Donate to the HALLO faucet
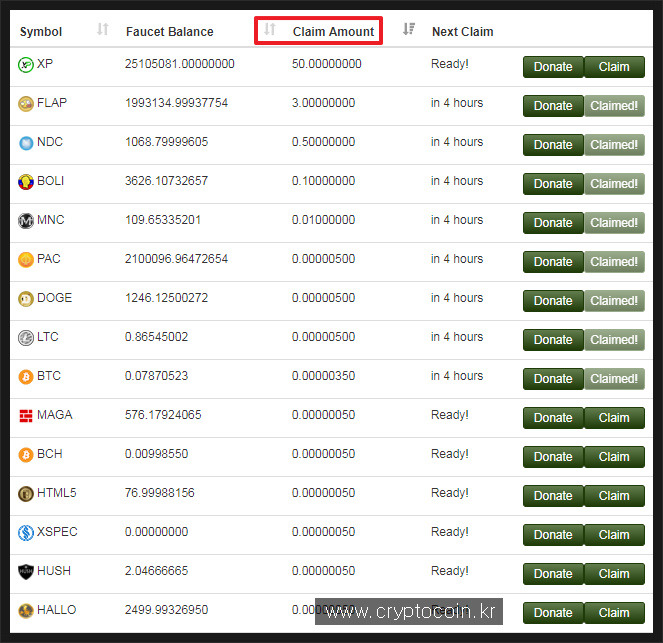 coord(553,613)
